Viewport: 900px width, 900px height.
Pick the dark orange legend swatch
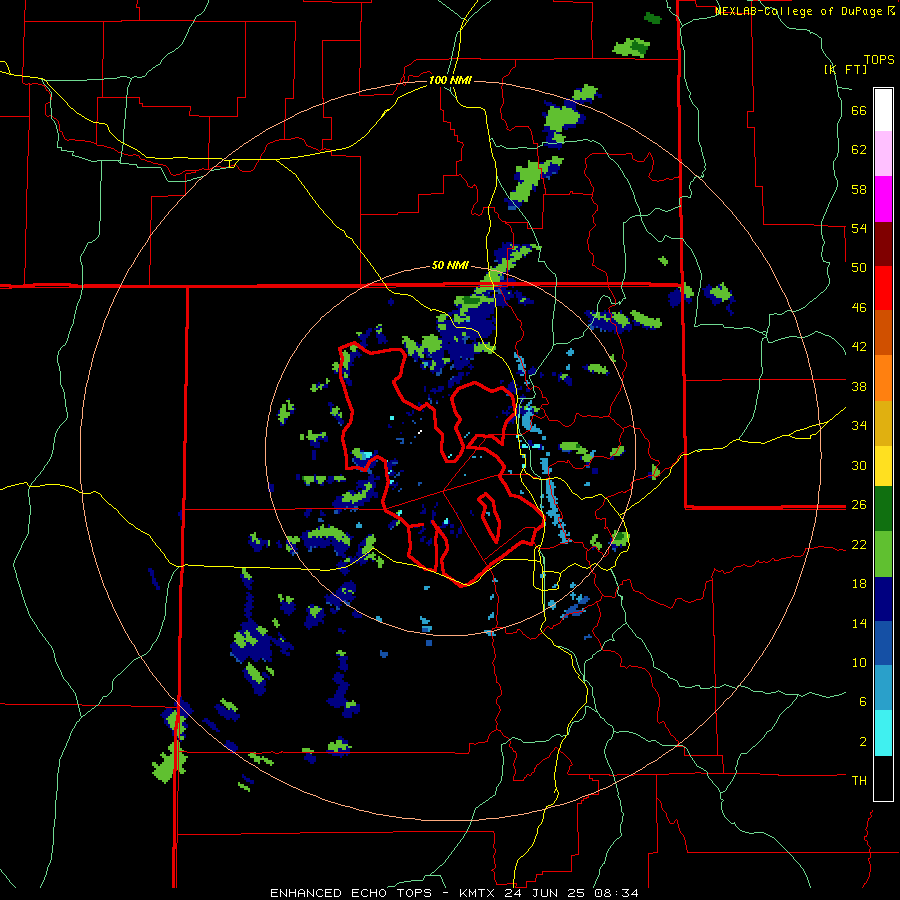883,333
